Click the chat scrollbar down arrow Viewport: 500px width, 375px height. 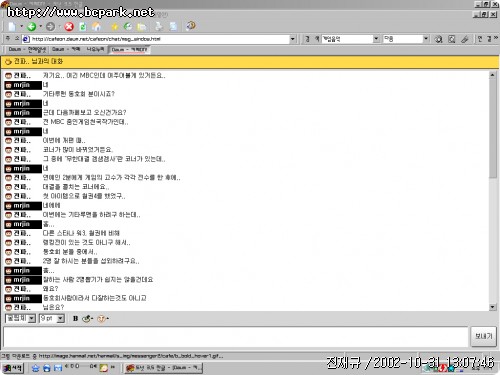tap(492, 307)
